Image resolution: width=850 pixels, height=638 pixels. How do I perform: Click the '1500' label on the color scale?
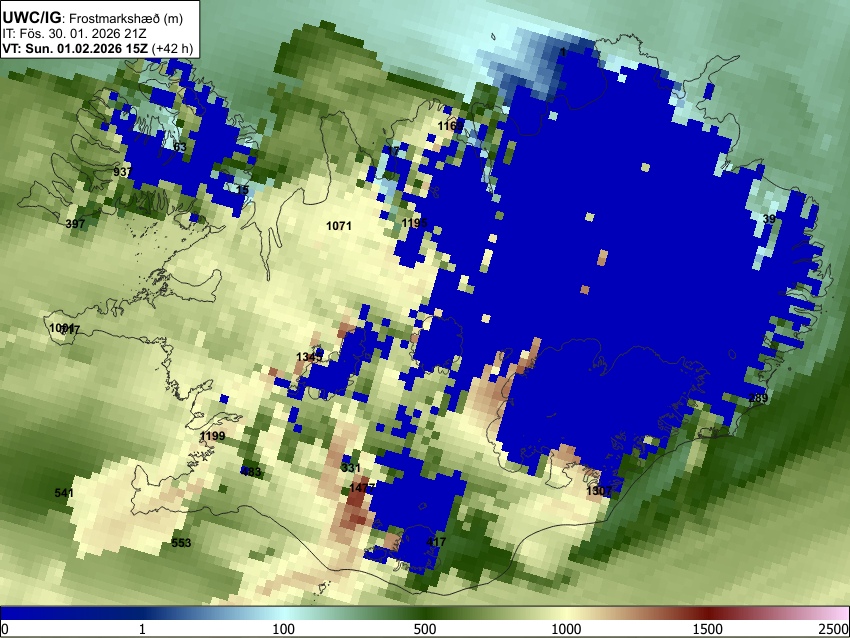707,629
